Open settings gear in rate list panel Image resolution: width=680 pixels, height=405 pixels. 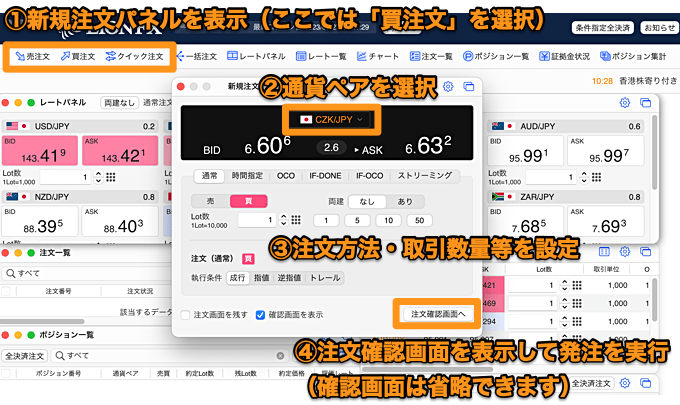pyautogui.click(x=624, y=251)
